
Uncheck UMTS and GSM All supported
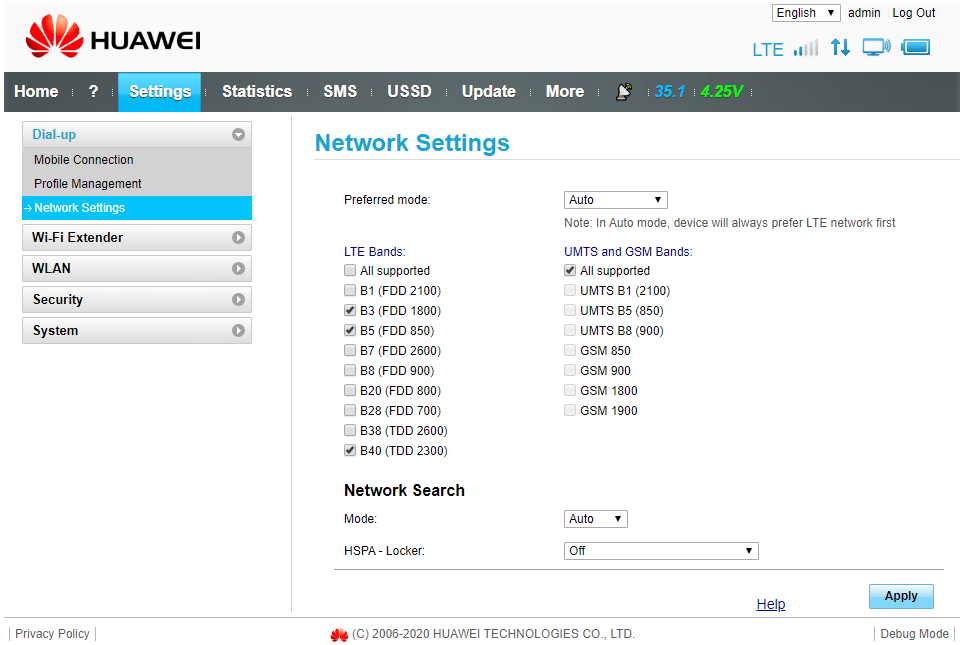[x=570, y=270]
